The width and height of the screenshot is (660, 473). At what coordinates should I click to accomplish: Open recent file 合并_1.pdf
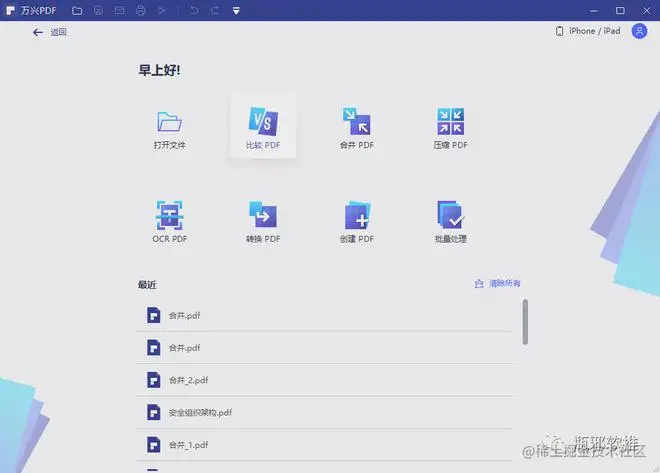324,445
